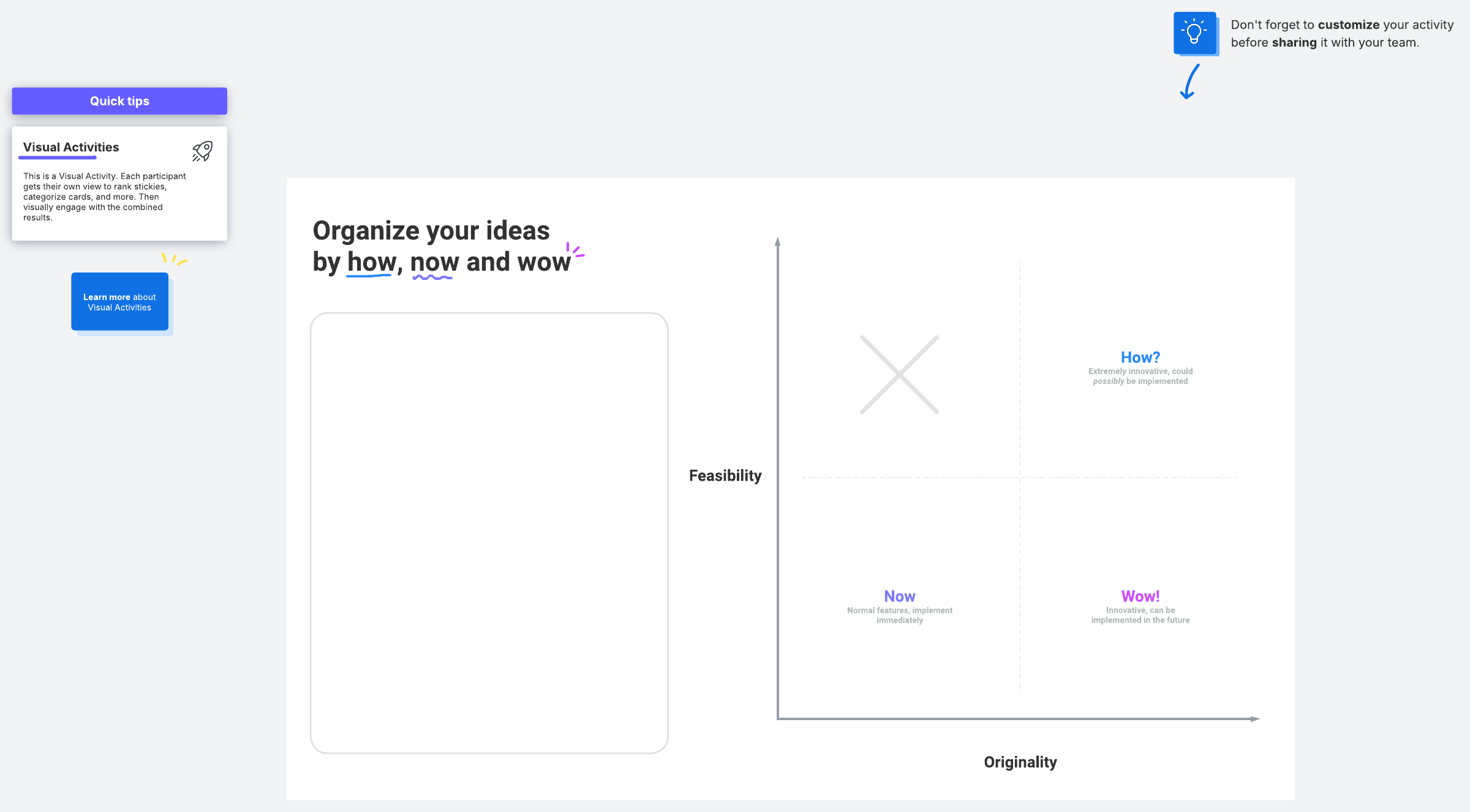The image size is (1470, 812).
Task: Click the yellow sparkle marks above Learn more
Action: pos(174,259)
